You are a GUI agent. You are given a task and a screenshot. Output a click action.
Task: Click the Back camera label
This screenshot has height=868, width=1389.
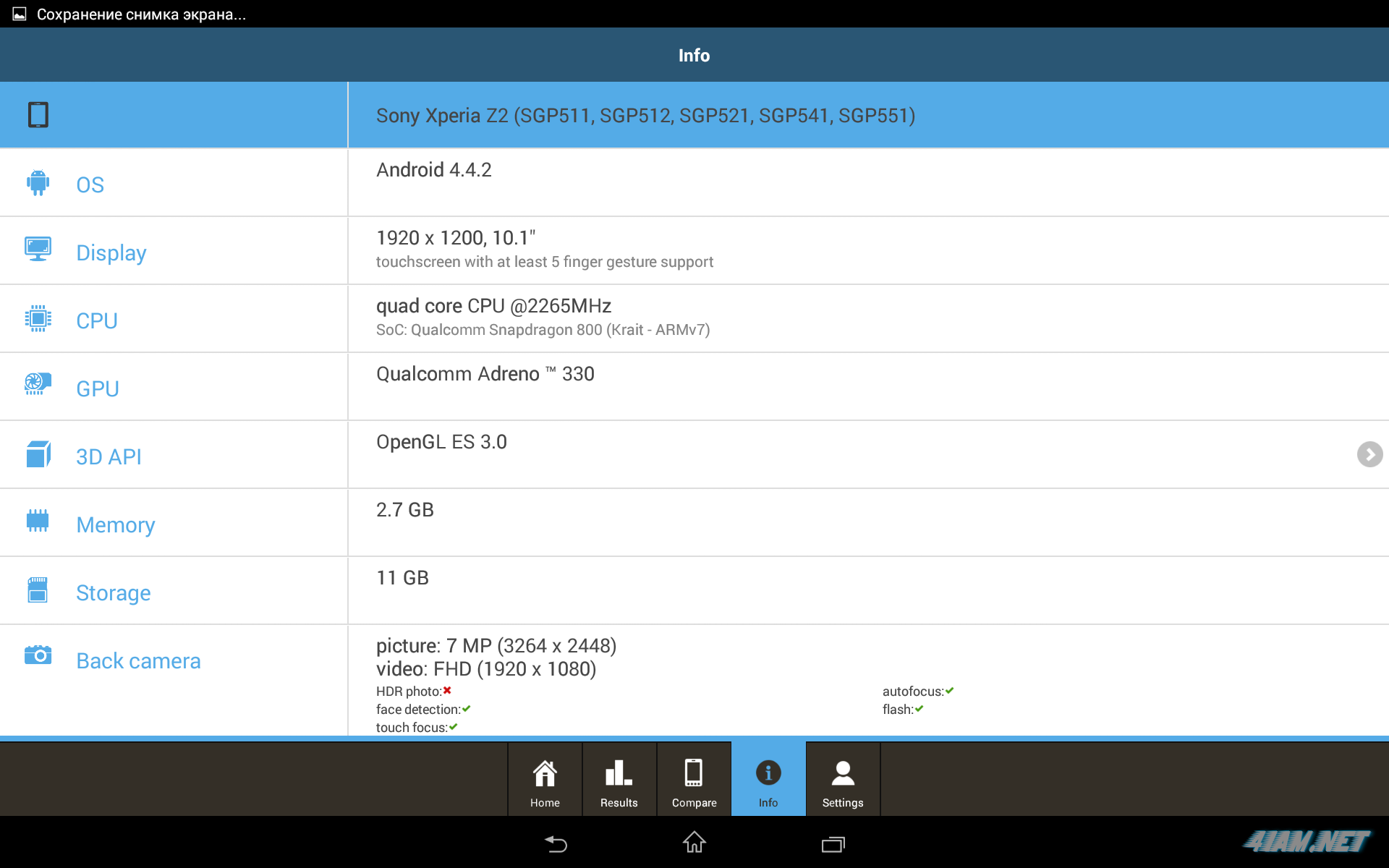coord(138,661)
